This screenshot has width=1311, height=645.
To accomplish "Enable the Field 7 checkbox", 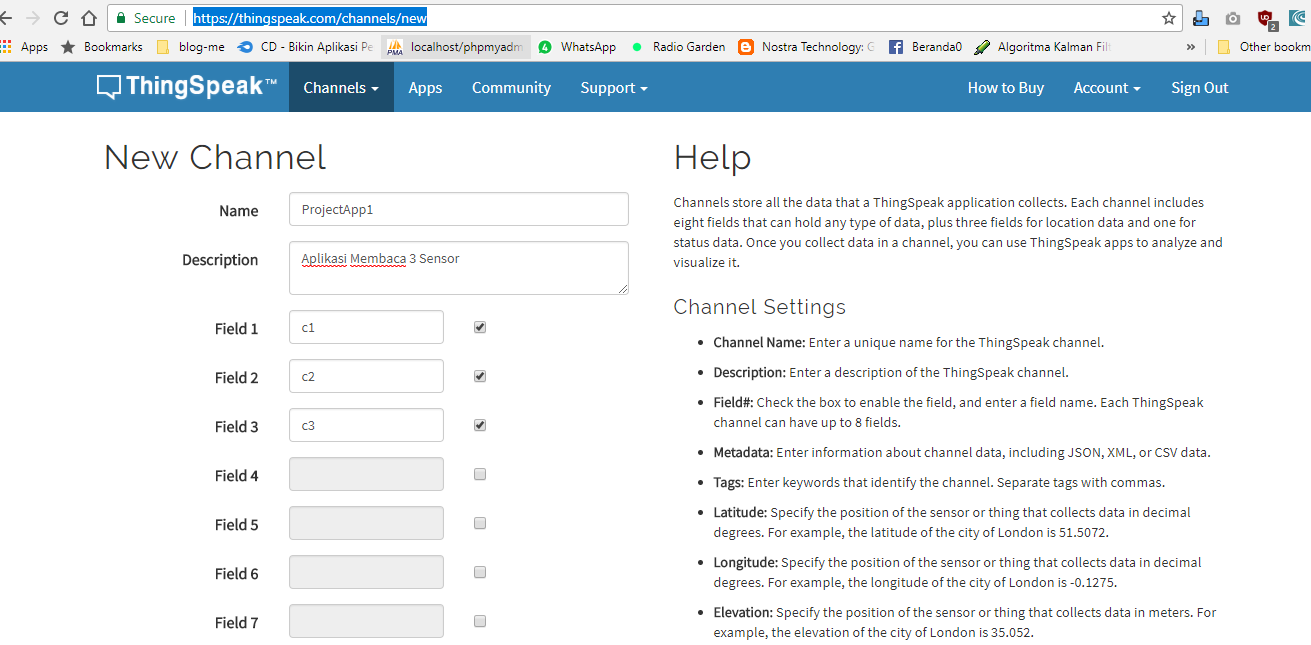I will tap(480, 621).
